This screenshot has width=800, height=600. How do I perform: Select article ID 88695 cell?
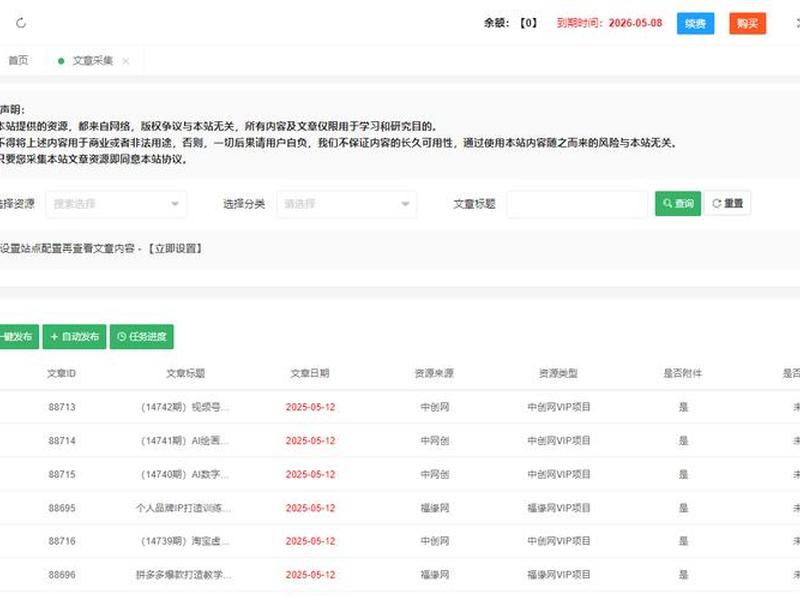(x=62, y=508)
